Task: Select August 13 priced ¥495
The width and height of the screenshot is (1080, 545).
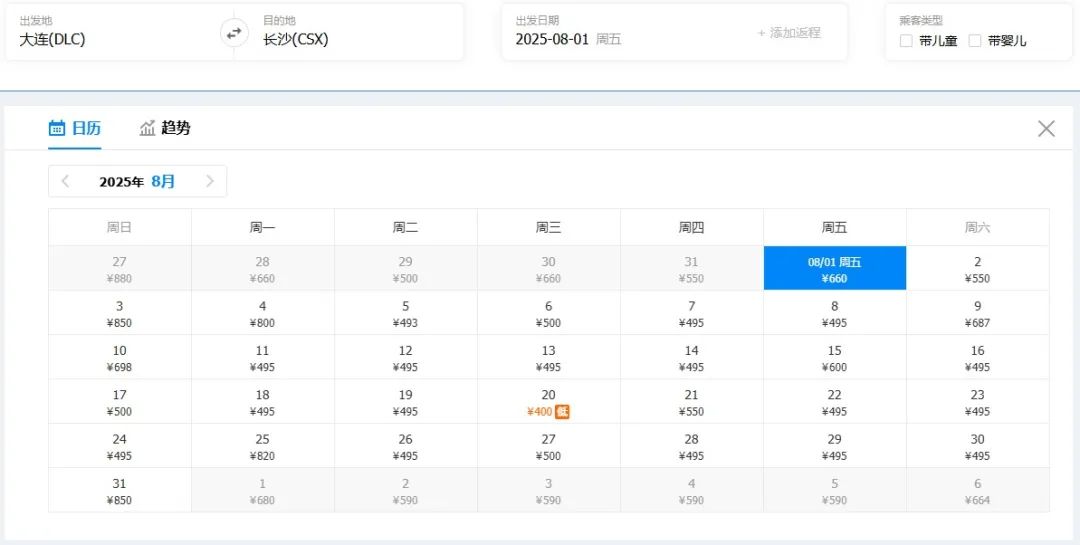Action: click(x=549, y=357)
